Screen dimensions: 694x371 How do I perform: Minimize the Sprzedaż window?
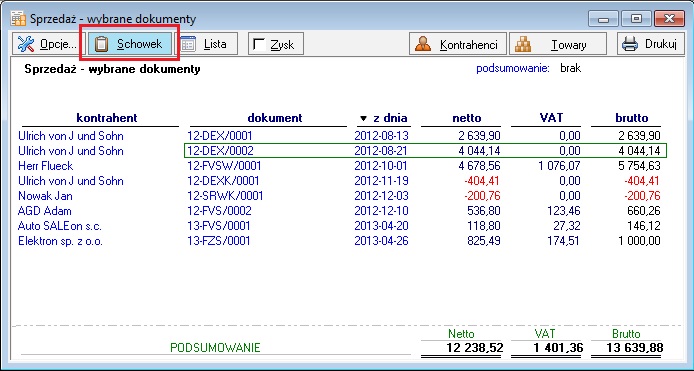(x=603, y=19)
